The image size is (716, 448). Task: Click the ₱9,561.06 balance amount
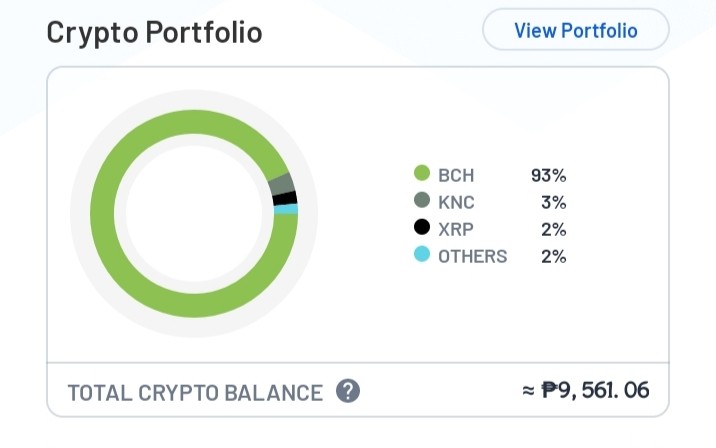click(595, 390)
